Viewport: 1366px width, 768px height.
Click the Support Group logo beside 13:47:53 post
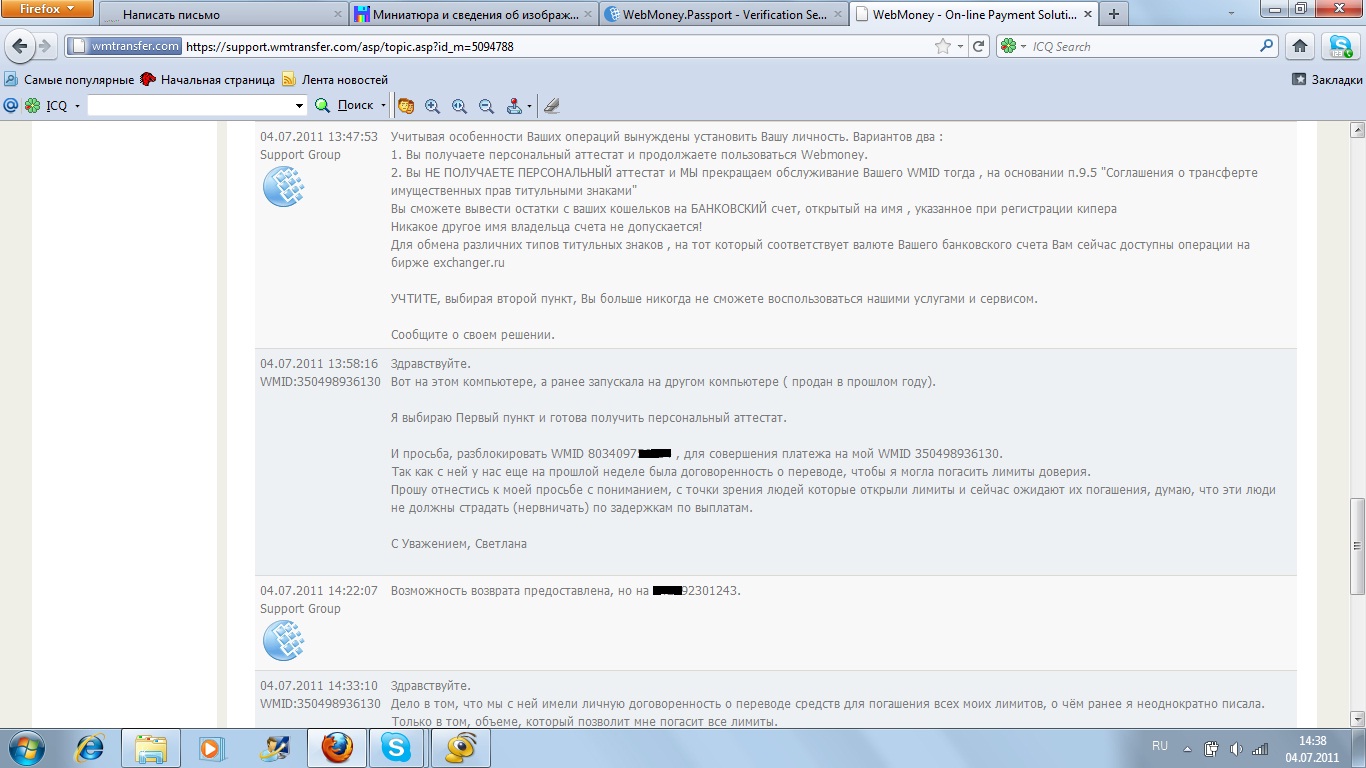coord(283,186)
